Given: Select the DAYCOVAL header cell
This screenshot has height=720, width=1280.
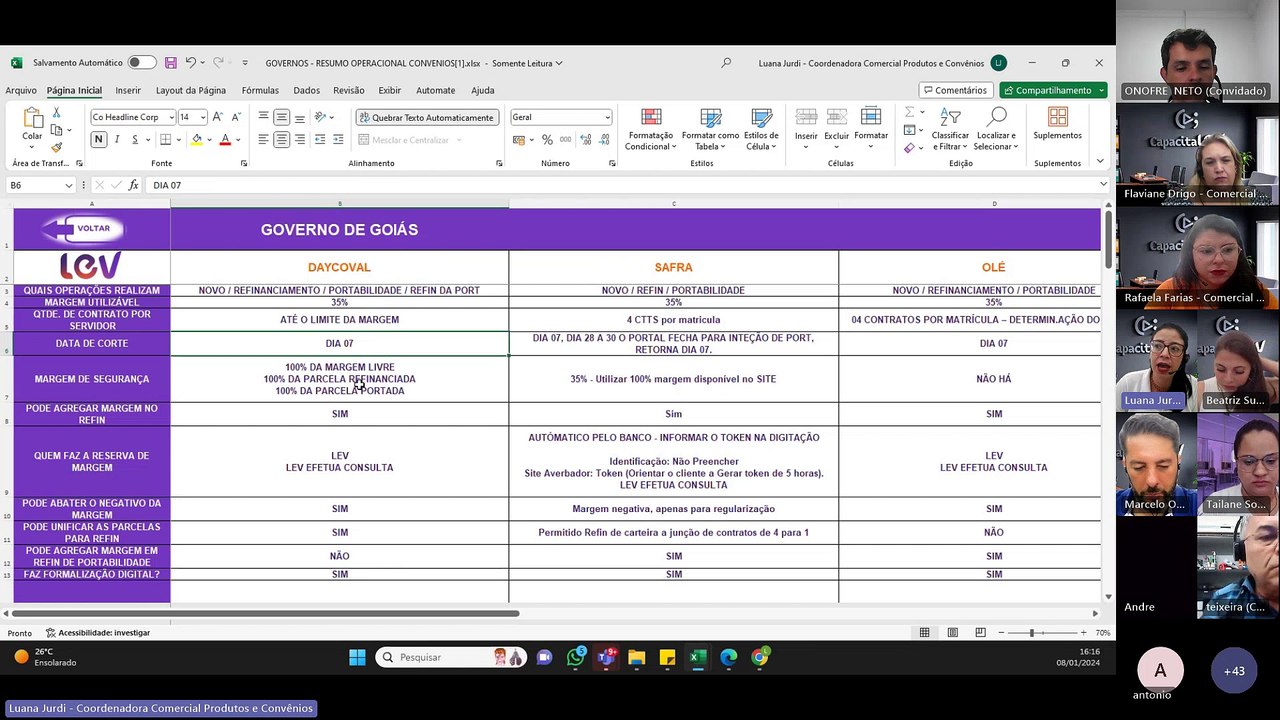Looking at the screenshot, I should [x=339, y=267].
